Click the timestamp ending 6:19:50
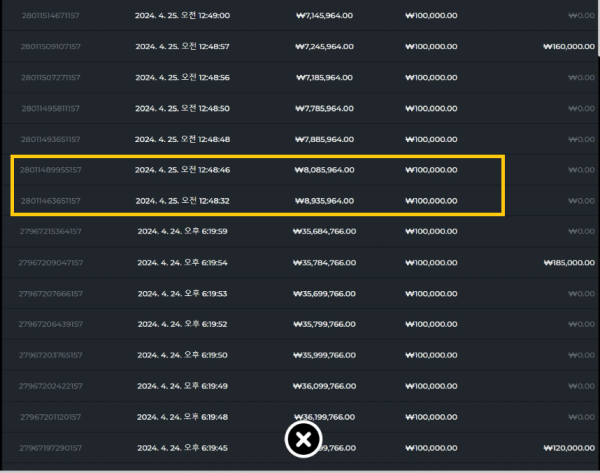 tap(183, 355)
